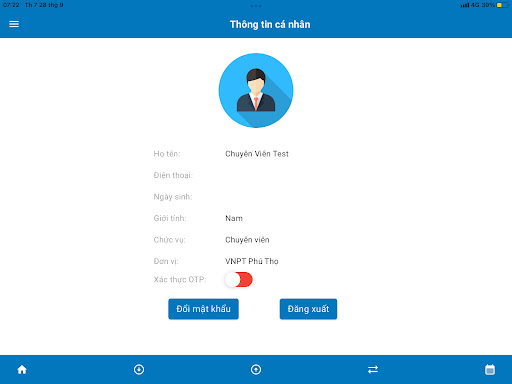Tap the Họ tên label

167,154
